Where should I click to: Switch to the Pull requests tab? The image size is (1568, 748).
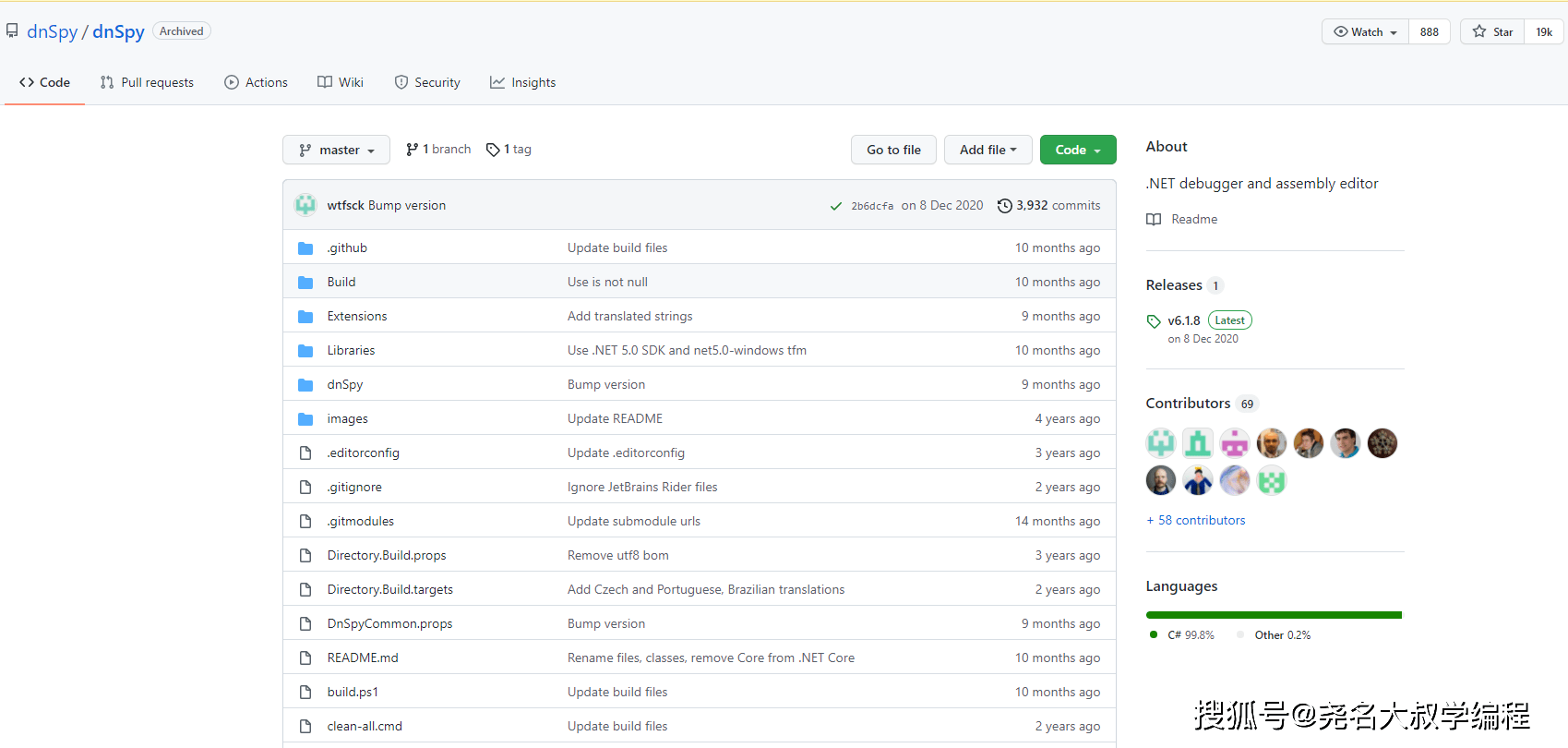click(x=147, y=82)
